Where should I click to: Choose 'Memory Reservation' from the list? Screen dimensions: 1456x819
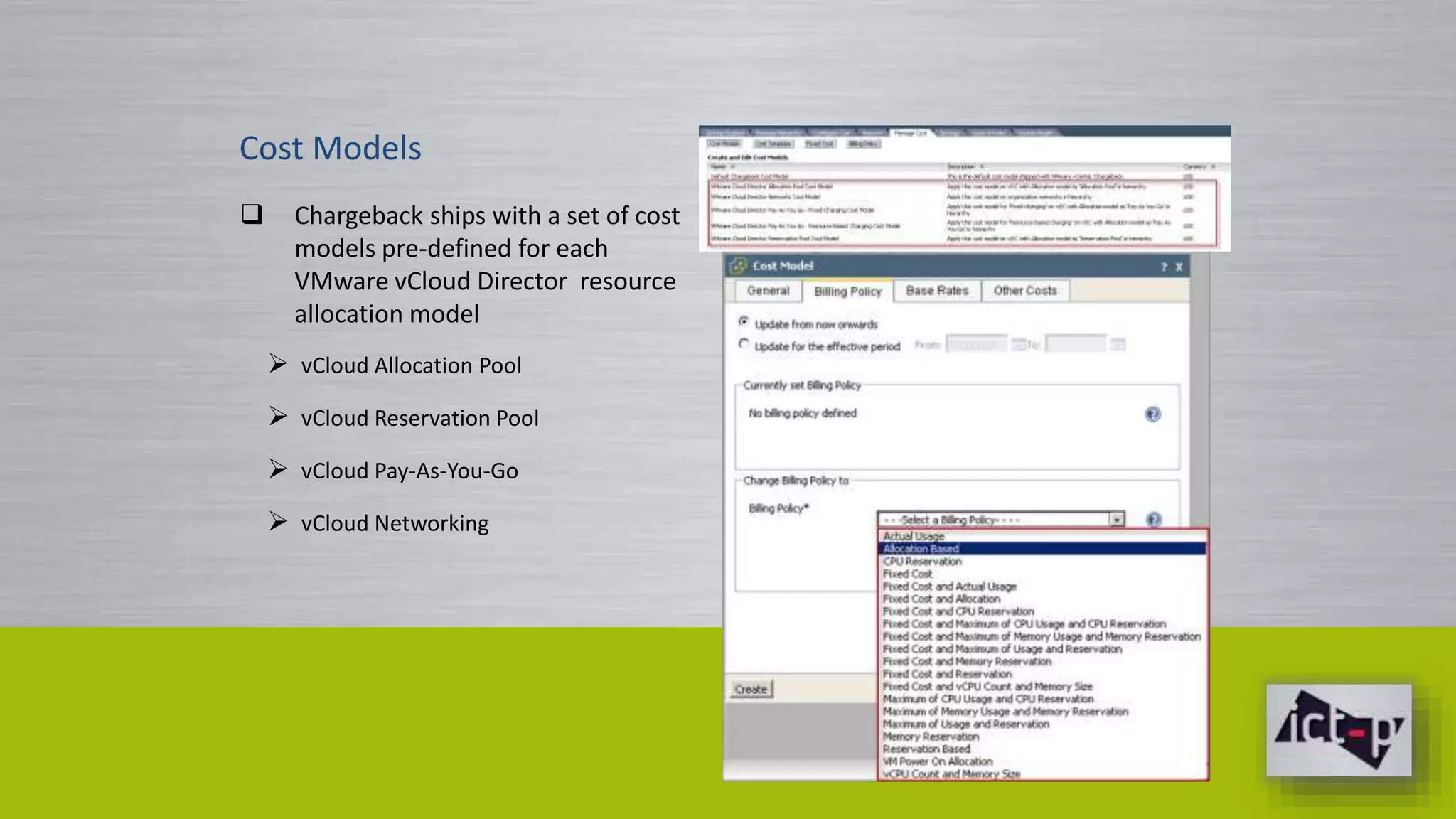click(1043, 737)
